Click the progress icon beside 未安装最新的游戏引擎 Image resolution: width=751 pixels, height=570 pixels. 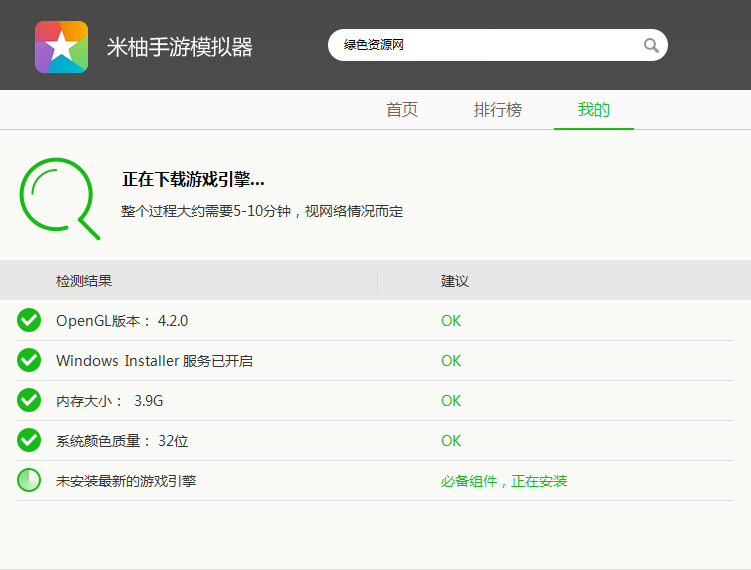tap(29, 480)
